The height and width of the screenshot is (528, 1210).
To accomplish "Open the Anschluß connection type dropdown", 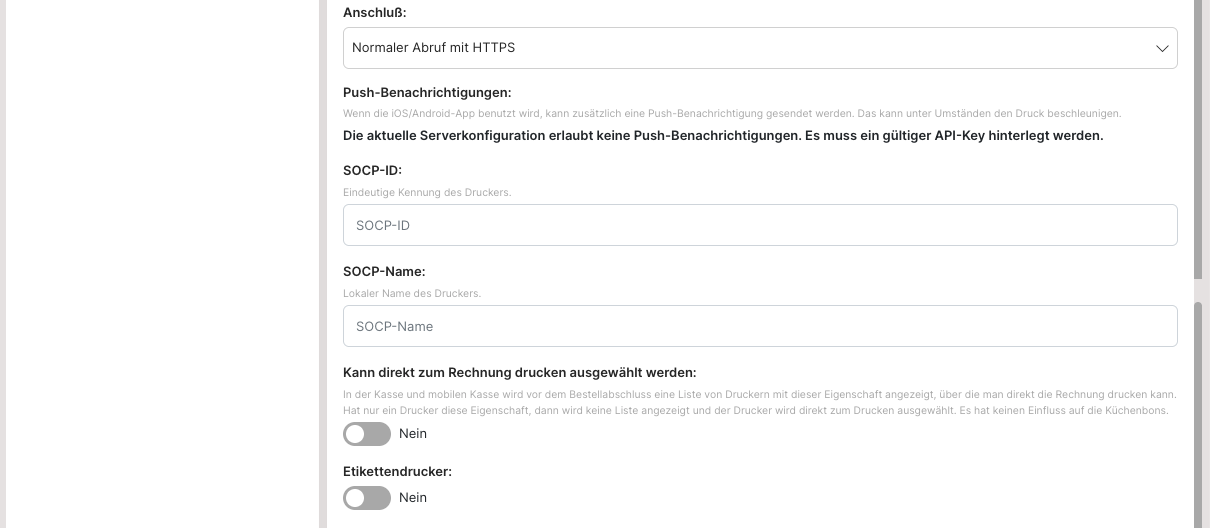I will pyautogui.click(x=759, y=48).
